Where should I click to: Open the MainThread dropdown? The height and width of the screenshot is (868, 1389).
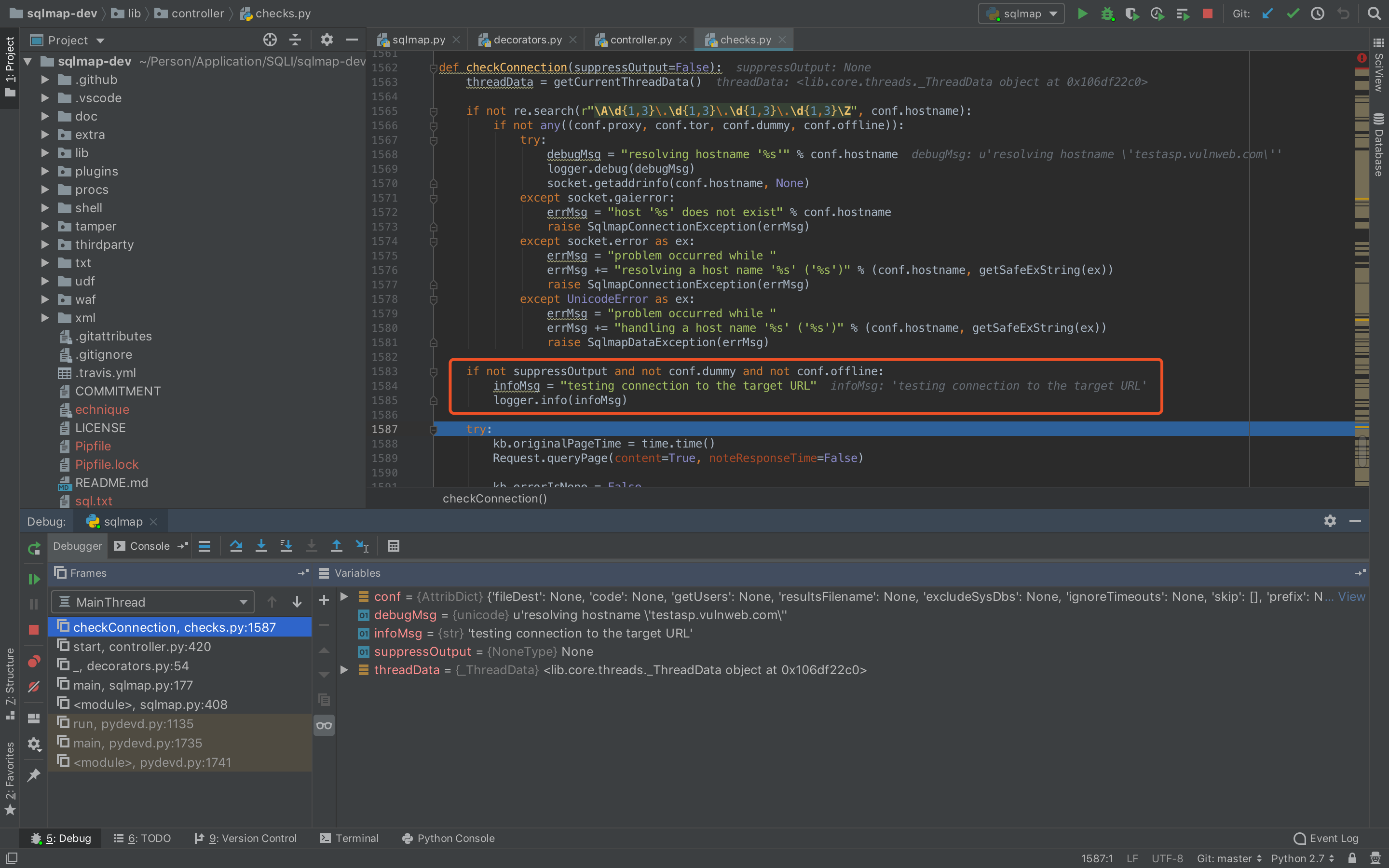152,602
